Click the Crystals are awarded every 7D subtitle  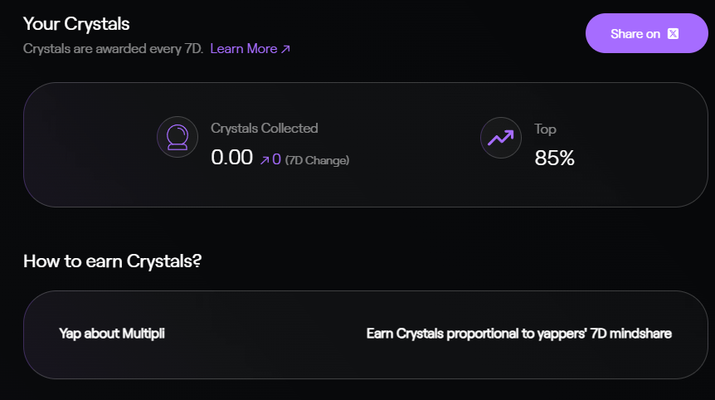(113, 49)
